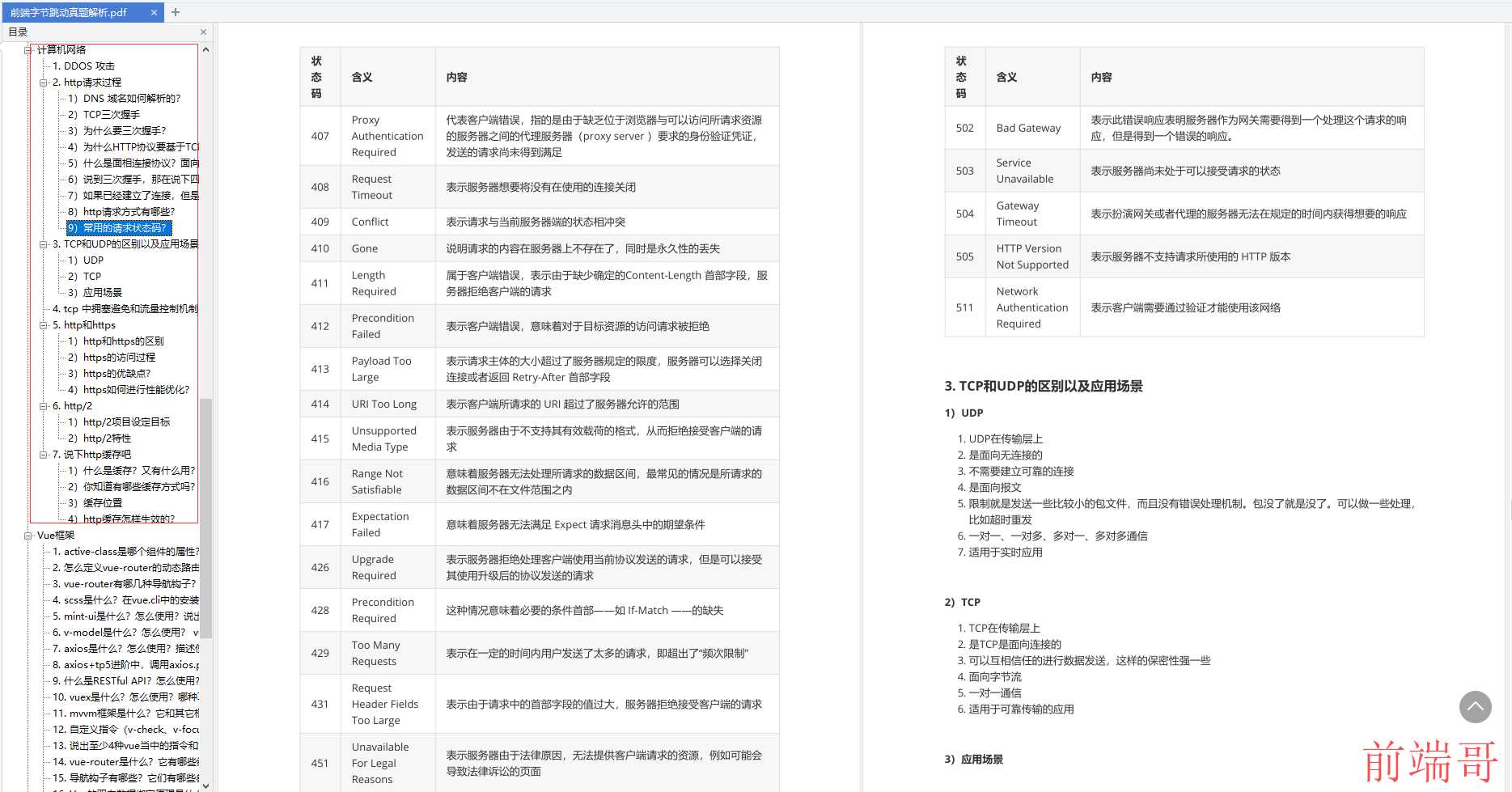Open outline entry 2) https的访问过程

point(112,358)
